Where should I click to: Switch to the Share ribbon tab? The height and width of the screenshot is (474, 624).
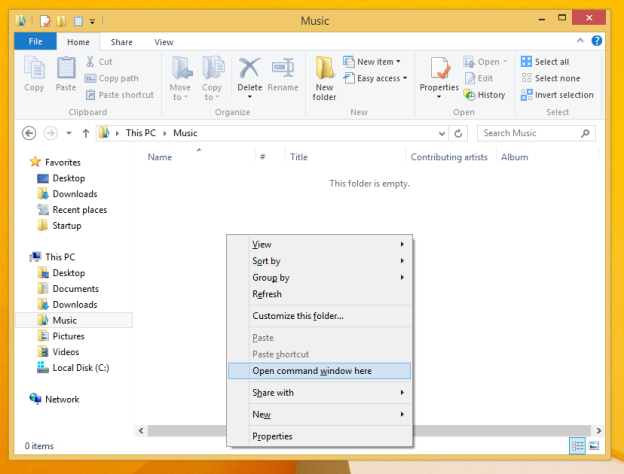121,42
